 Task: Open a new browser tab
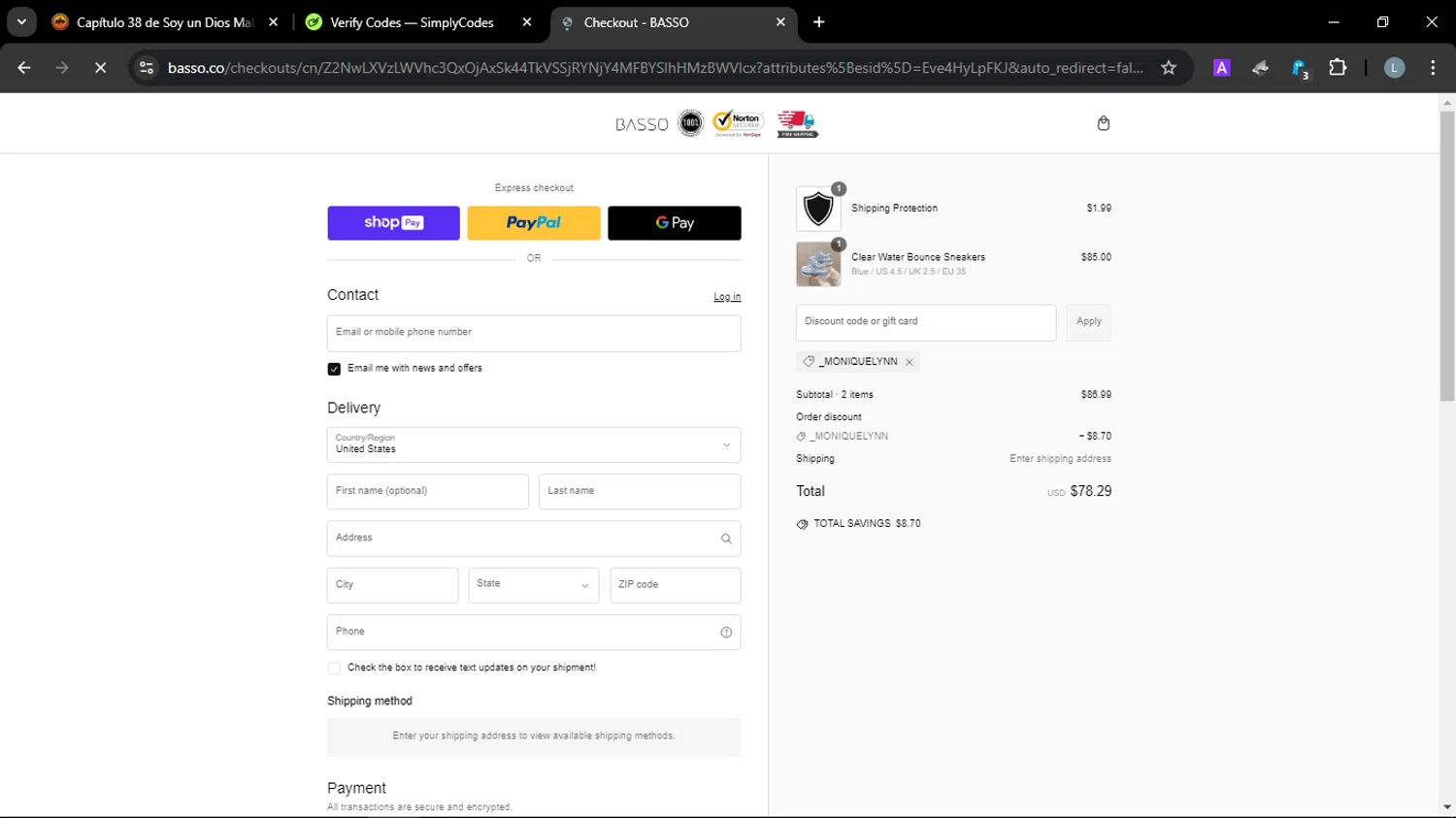click(x=819, y=22)
